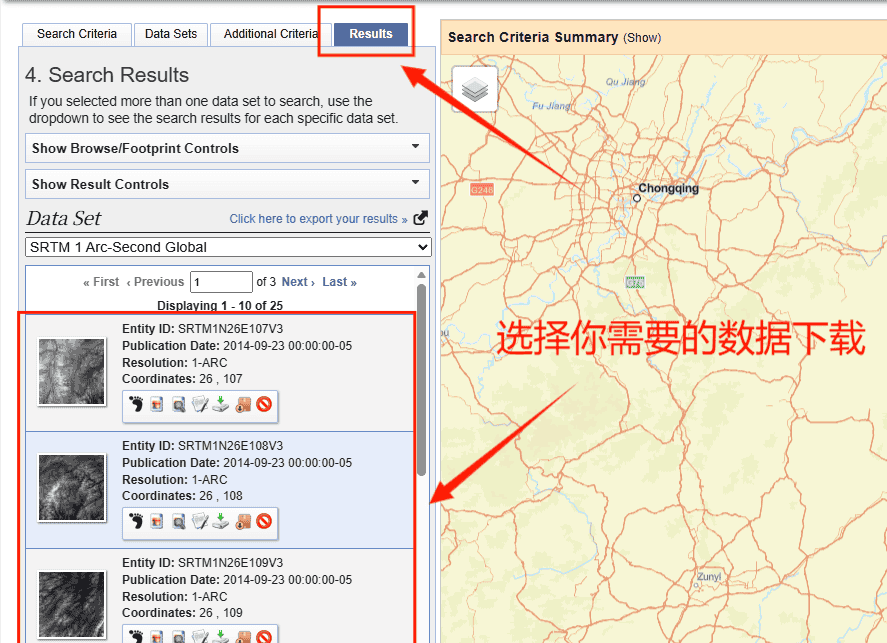The width and height of the screenshot is (887, 643).
Task: Open compare browse for scene SRTM1N26E107V3
Action: click(x=178, y=405)
